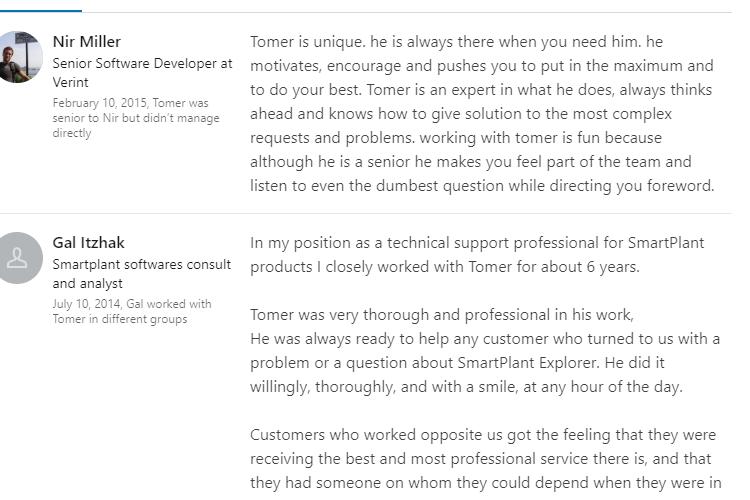The height and width of the screenshot is (500, 750).
Task: Open Nir Miller's profile photo
Action: pos(18,57)
